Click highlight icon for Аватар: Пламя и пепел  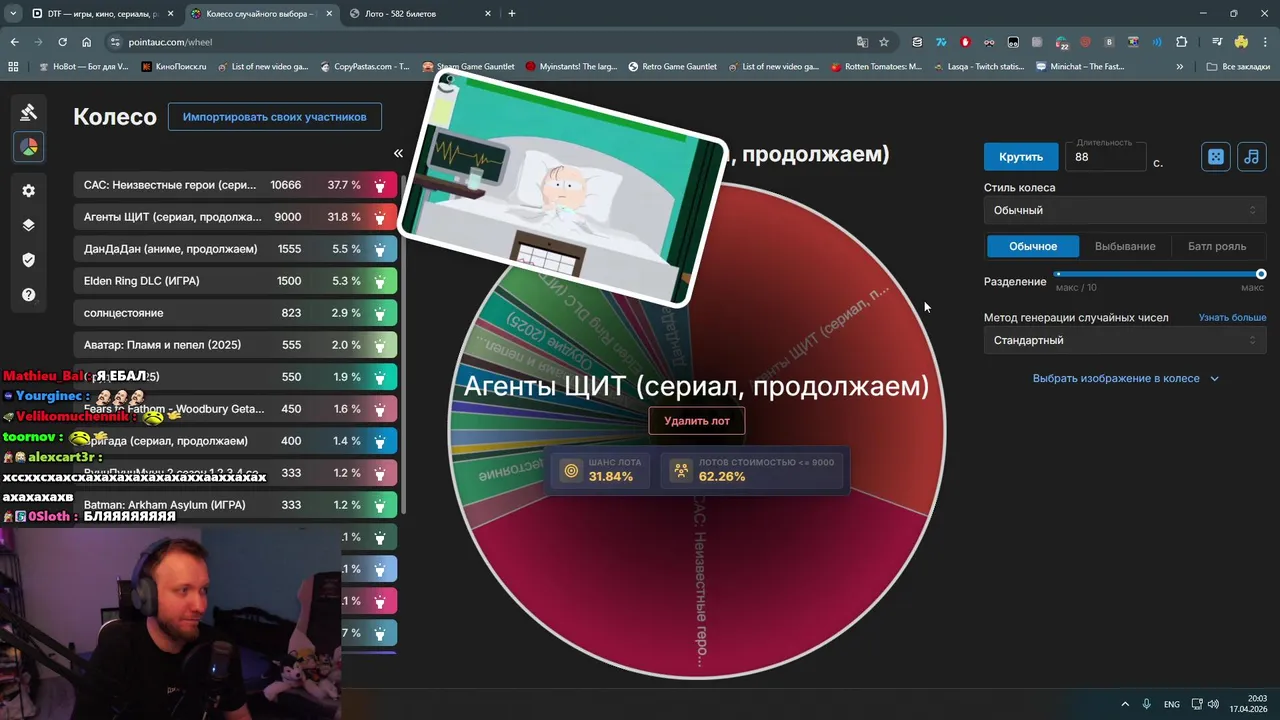[380, 345]
